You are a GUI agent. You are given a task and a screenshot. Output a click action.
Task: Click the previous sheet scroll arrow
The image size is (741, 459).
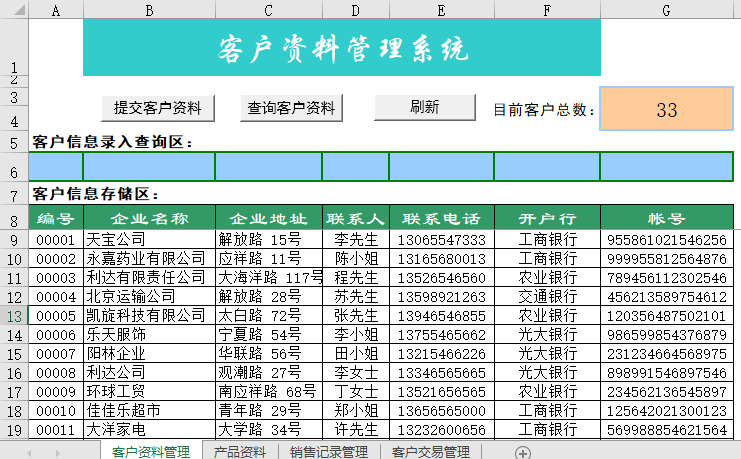point(30,452)
